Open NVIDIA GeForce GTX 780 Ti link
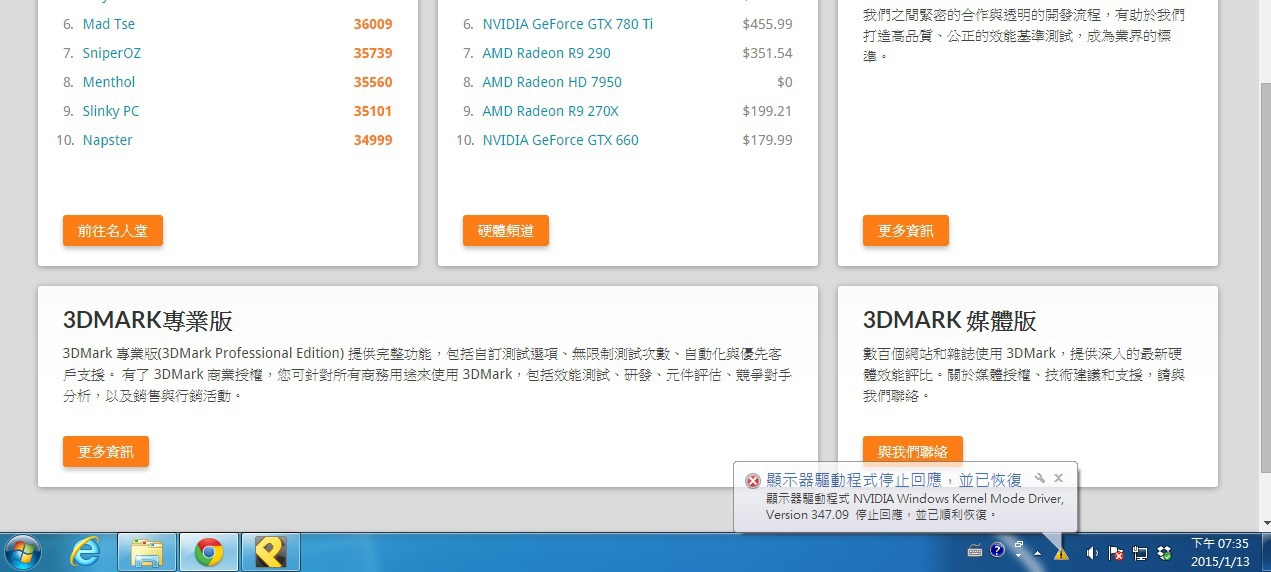 pos(568,24)
